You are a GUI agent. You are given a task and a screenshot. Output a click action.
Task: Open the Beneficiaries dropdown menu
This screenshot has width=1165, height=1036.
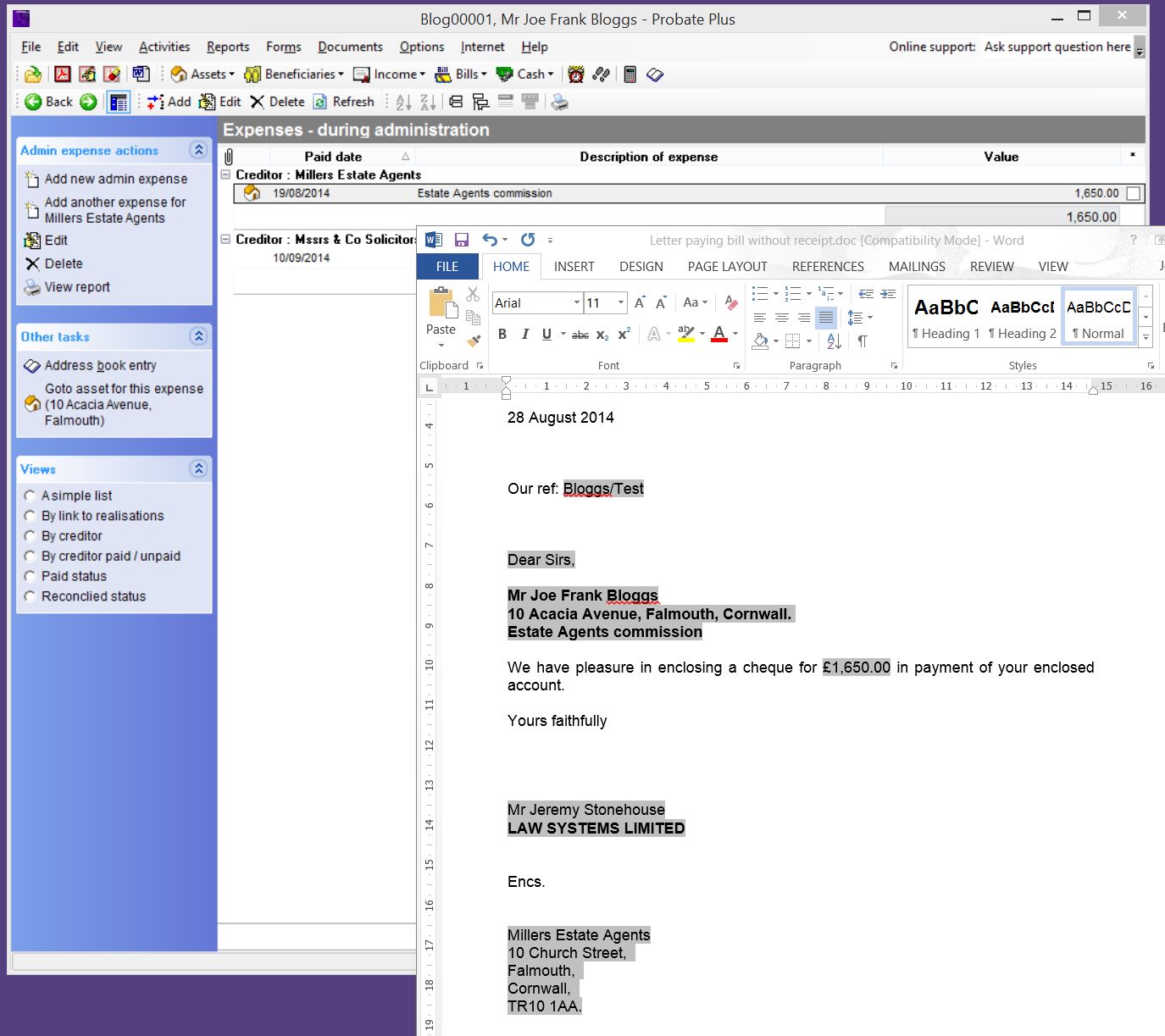pyautogui.click(x=294, y=75)
